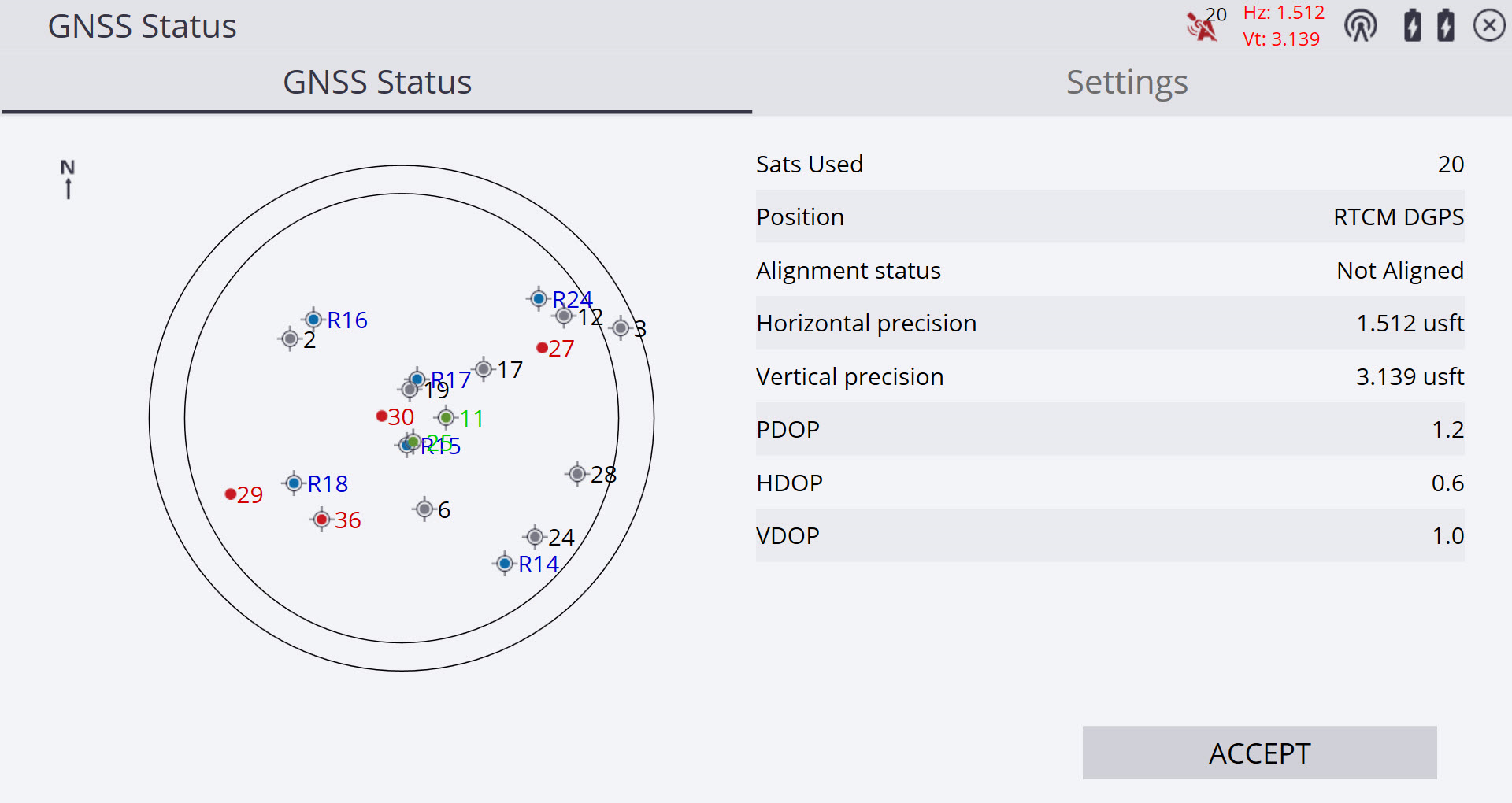Close the GNSS Status screen

pyautogui.click(x=1489, y=26)
